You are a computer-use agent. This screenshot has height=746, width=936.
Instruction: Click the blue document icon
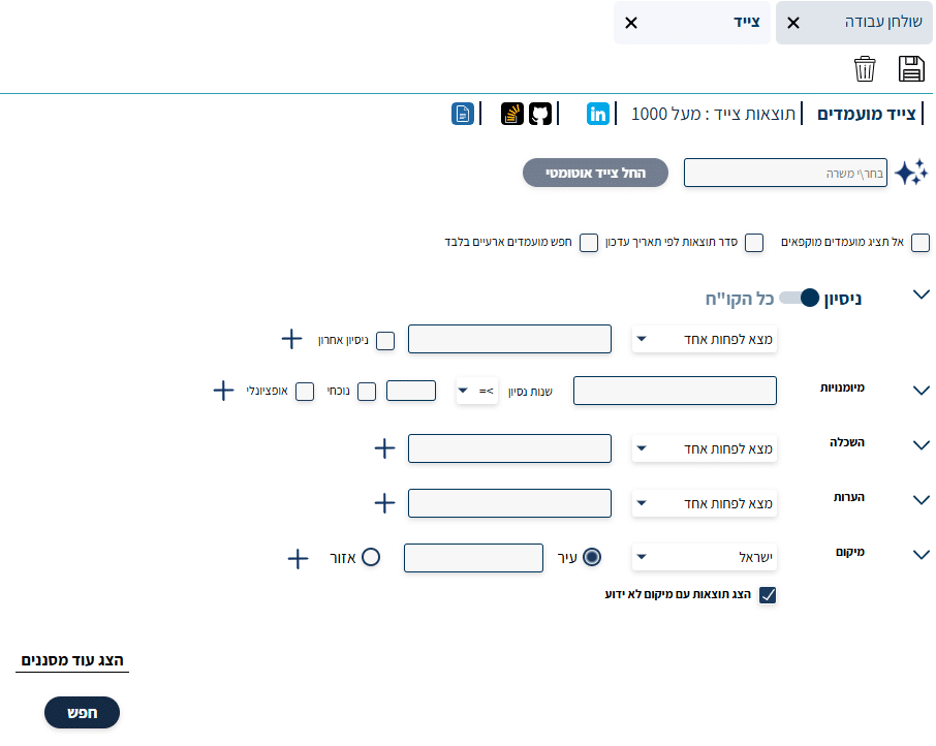tap(462, 114)
